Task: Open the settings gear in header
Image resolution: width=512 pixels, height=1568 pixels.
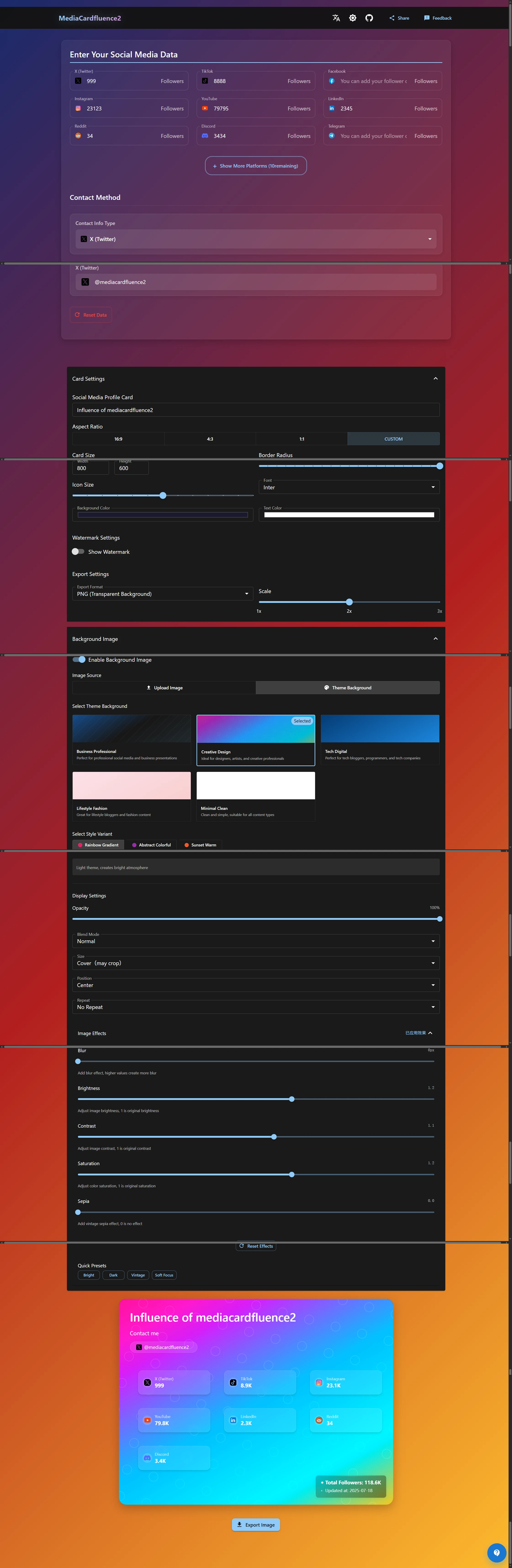Action: click(353, 18)
